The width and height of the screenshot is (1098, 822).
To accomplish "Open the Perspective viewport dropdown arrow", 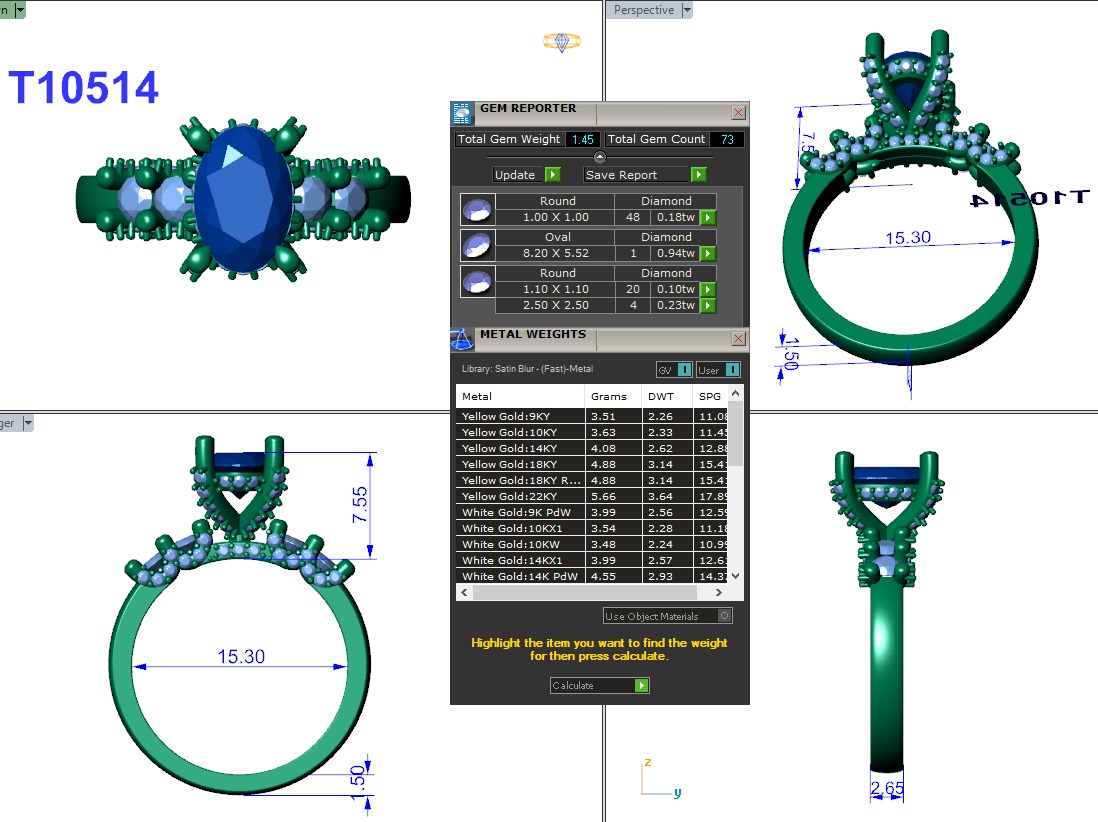I will [x=686, y=10].
